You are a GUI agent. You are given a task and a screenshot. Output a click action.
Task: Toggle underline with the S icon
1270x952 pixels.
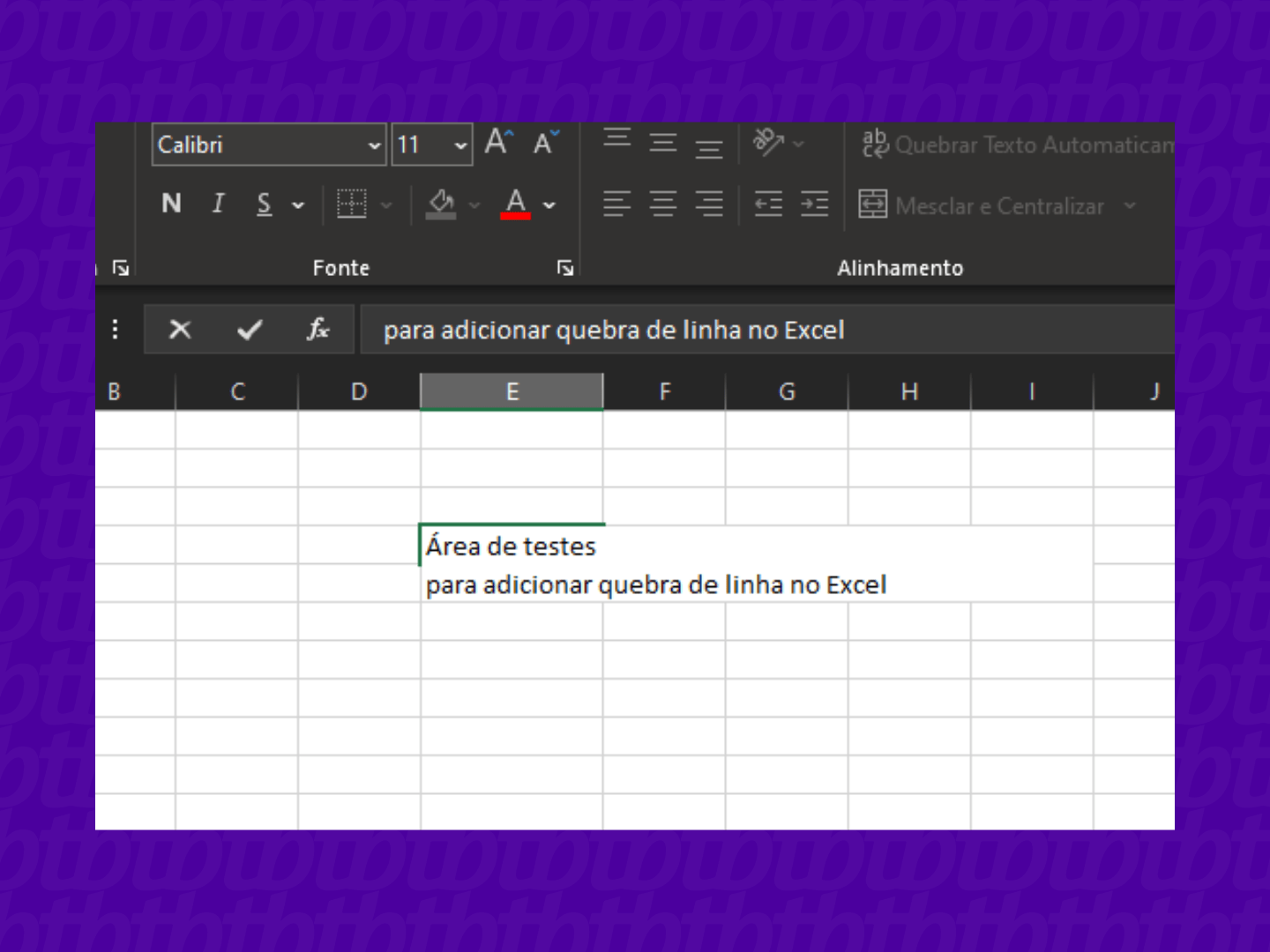coord(262,204)
